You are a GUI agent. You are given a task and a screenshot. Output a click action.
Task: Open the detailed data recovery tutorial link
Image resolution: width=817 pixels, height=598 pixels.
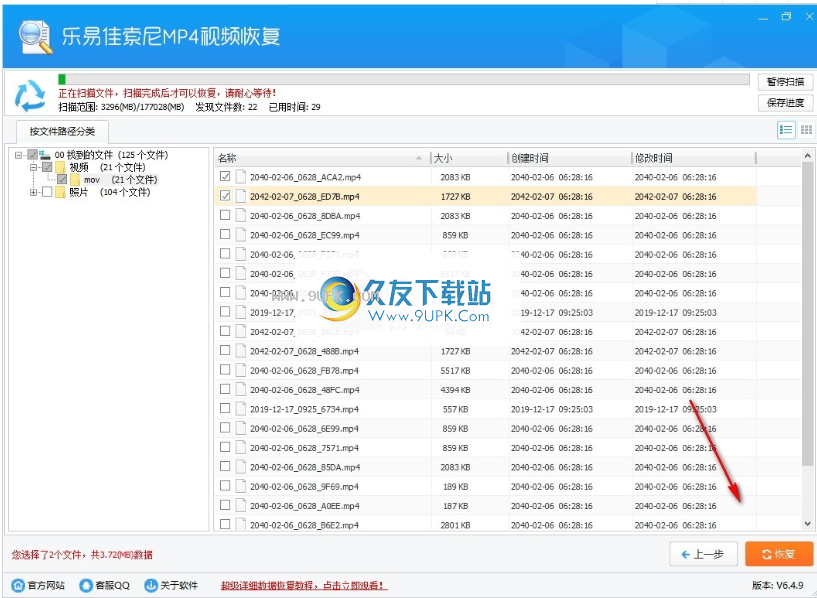coord(304,585)
